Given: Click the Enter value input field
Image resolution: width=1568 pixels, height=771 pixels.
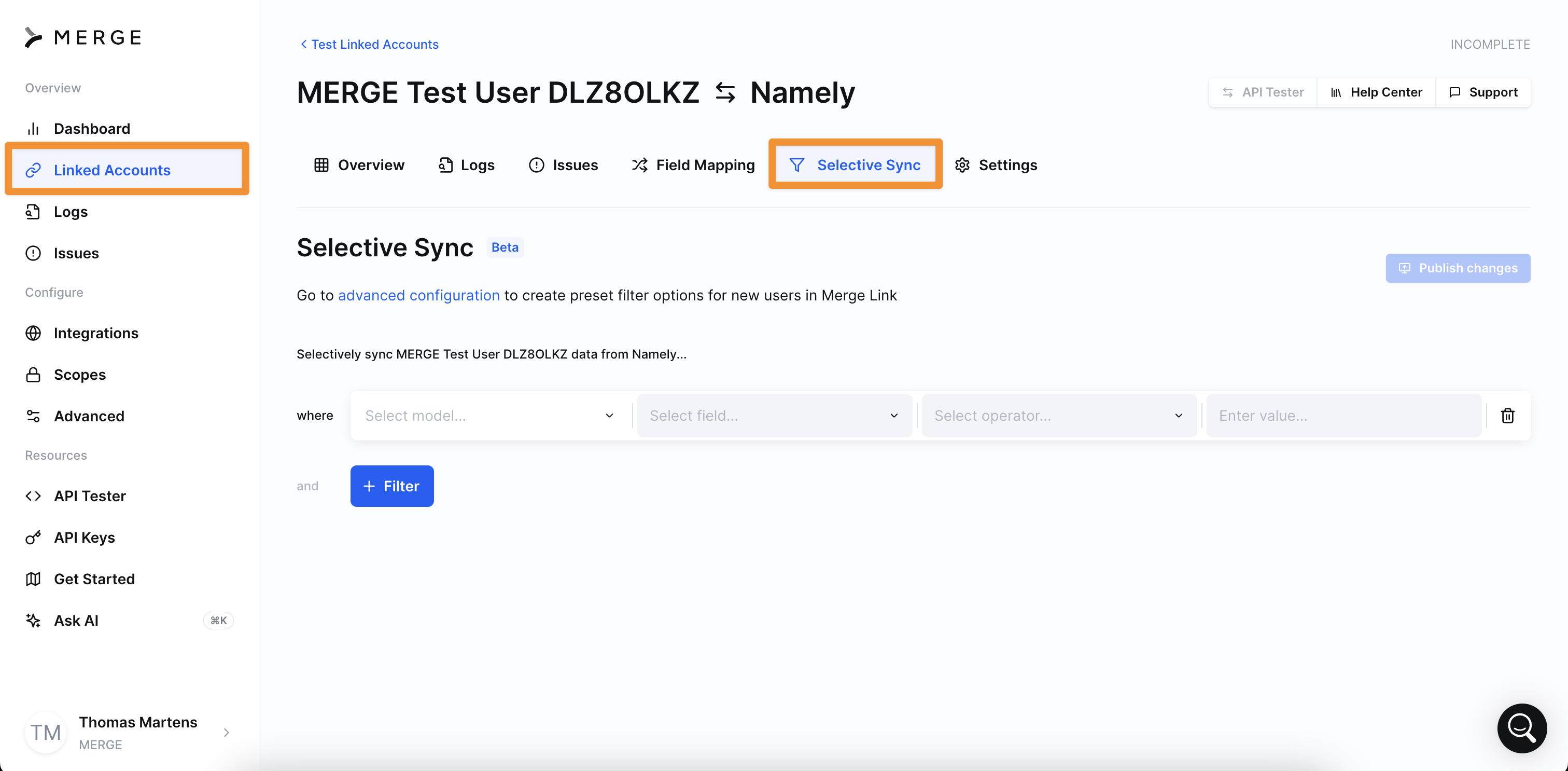Looking at the screenshot, I should click(1343, 416).
